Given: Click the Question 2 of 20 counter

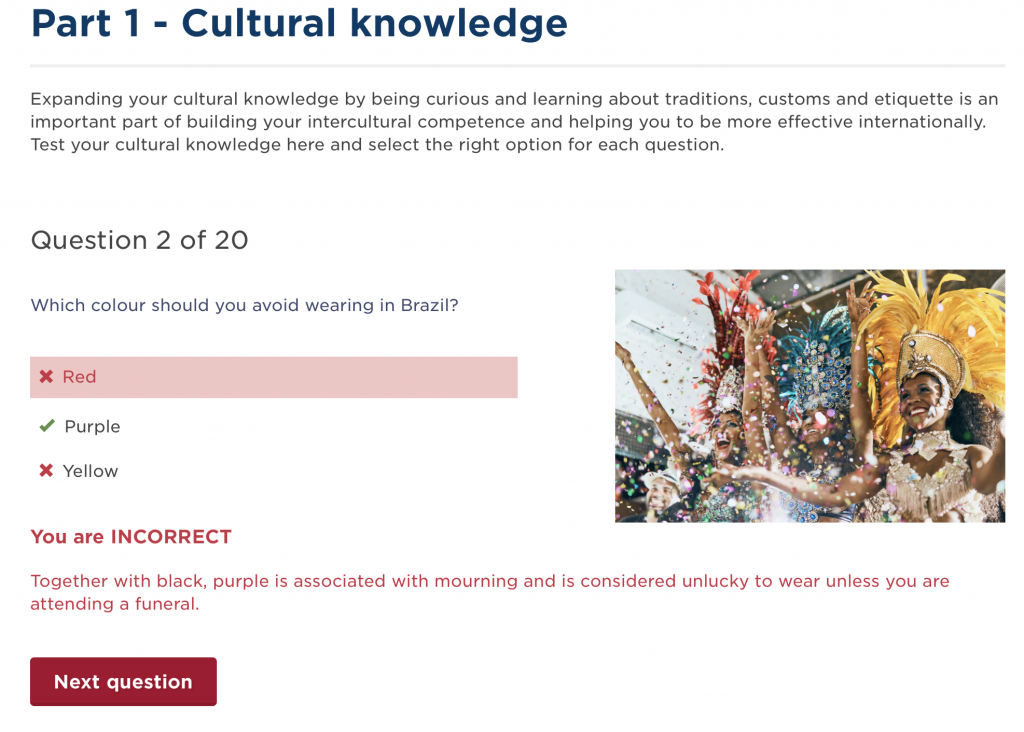Looking at the screenshot, I should pos(139,240).
